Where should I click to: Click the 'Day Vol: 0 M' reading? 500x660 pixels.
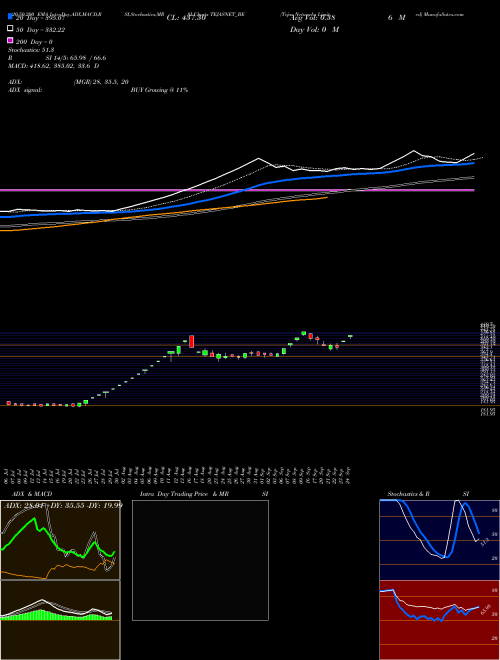[x=314, y=30]
